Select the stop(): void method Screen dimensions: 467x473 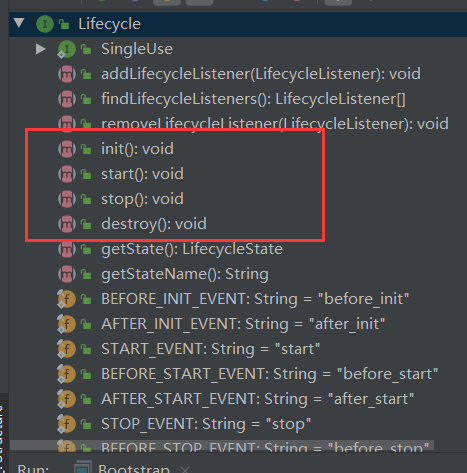click(142, 199)
